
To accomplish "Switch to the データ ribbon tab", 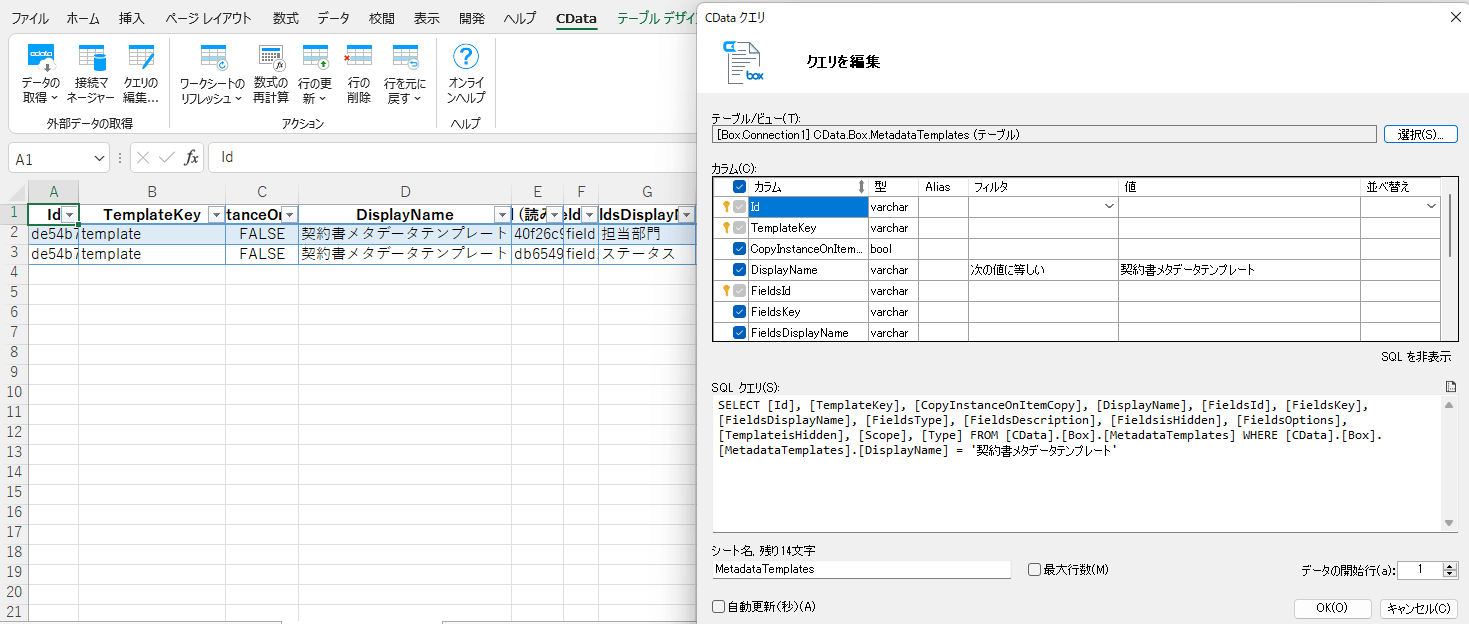I will pyautogui.click(x=334, y=18).
